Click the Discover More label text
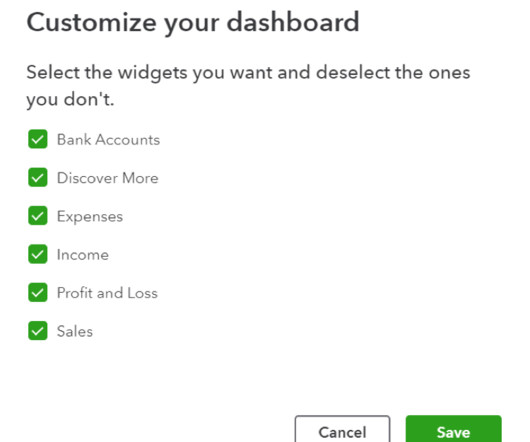Image resolution: width=530 pixels, height=442 pixels. [107, 178]
